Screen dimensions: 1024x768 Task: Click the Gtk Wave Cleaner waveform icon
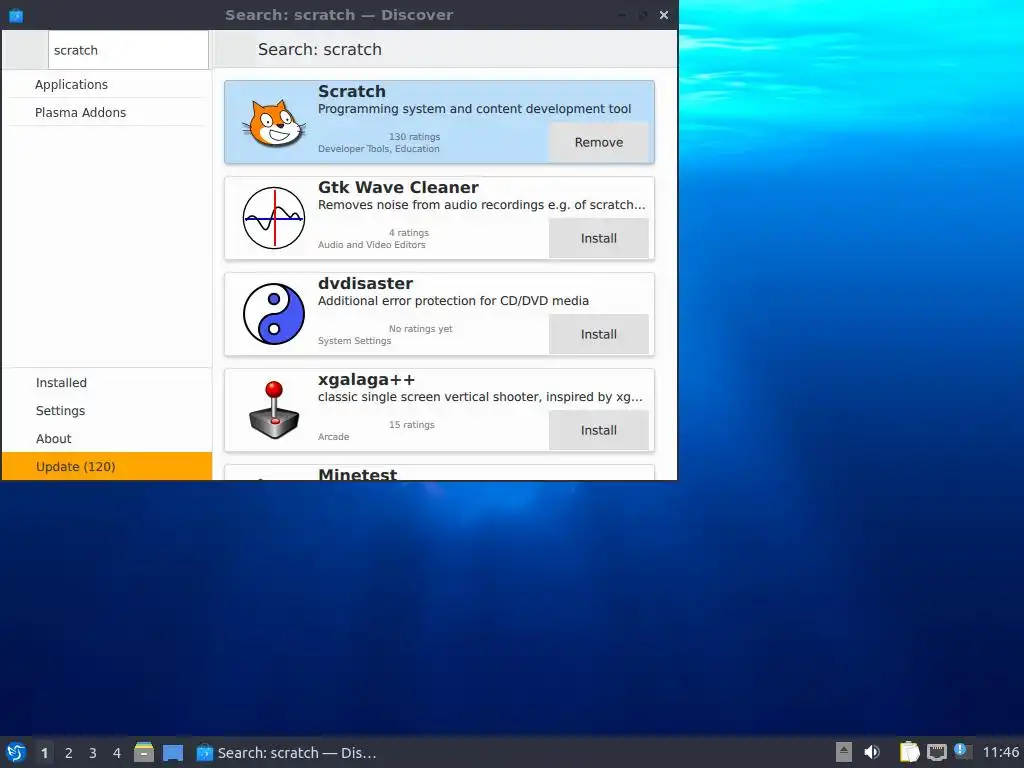point(274,218)
